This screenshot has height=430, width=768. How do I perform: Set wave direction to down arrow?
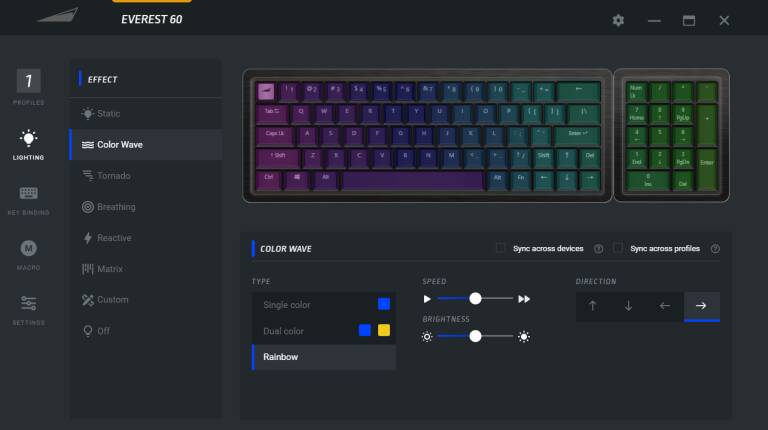coord(628,306)
